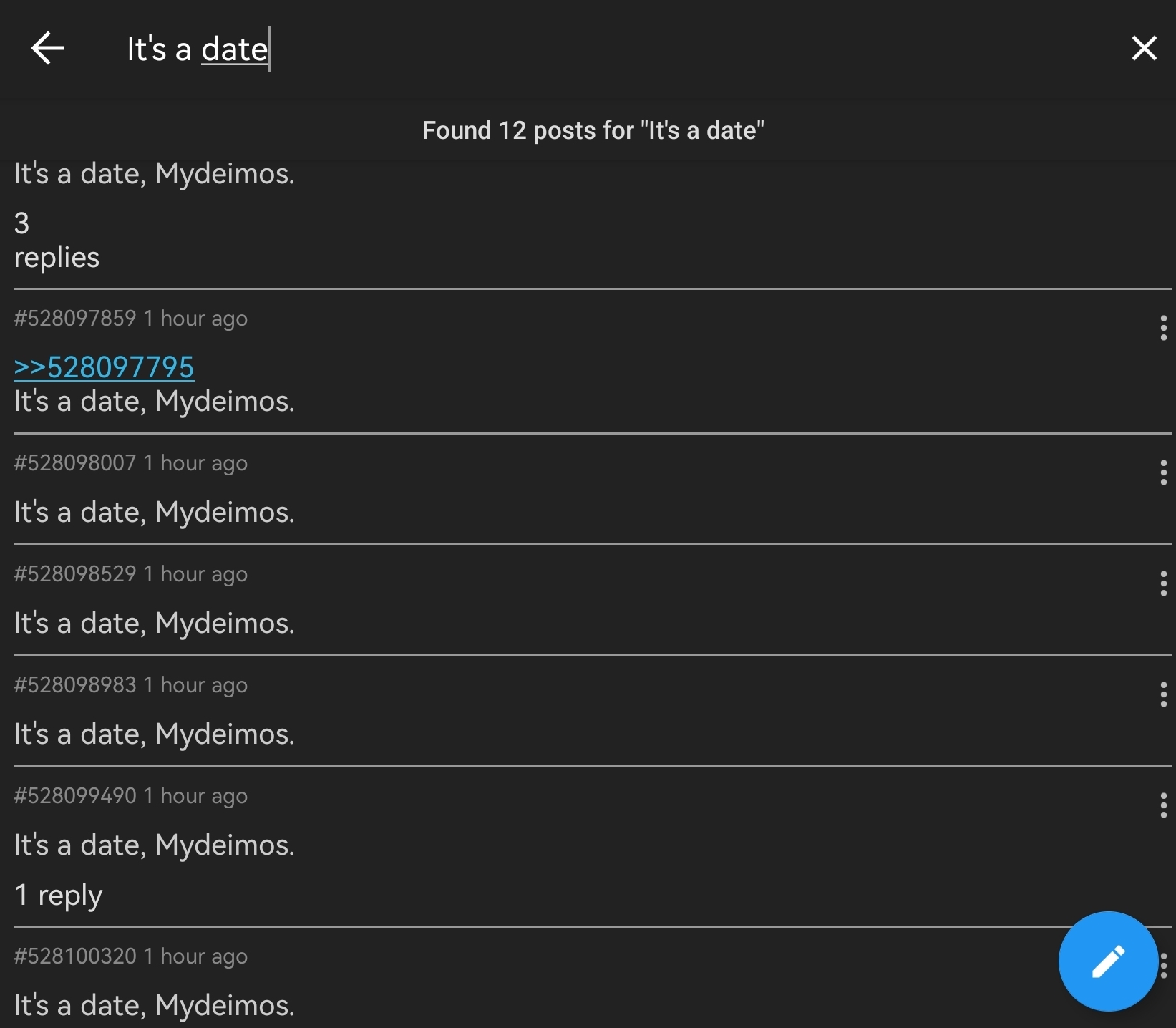Image resolution: width=1176 pixels, height=1028 pixels.
Task: Select post number #528098529
Action: point(75,573)
